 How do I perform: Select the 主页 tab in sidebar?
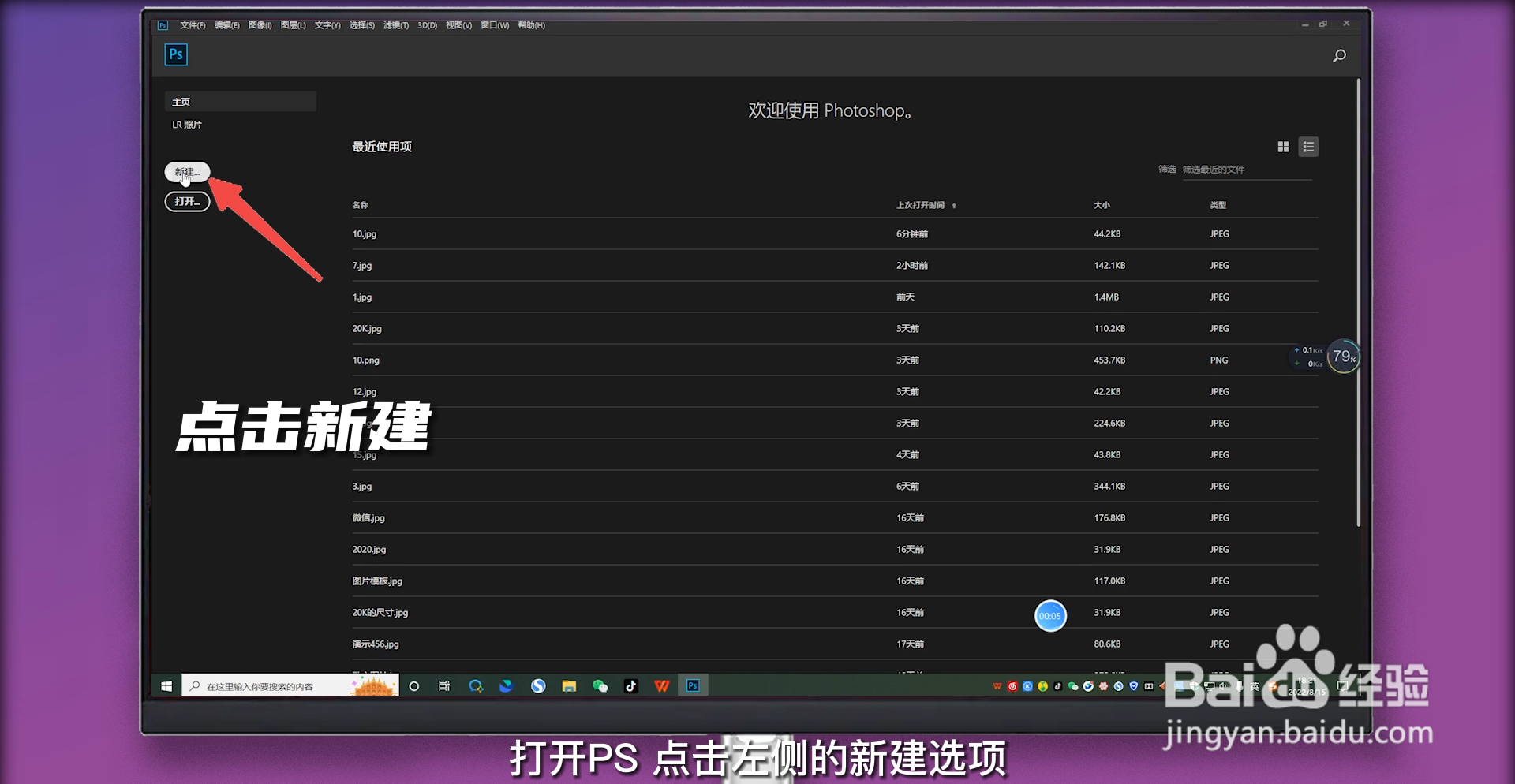pos(240,102)
